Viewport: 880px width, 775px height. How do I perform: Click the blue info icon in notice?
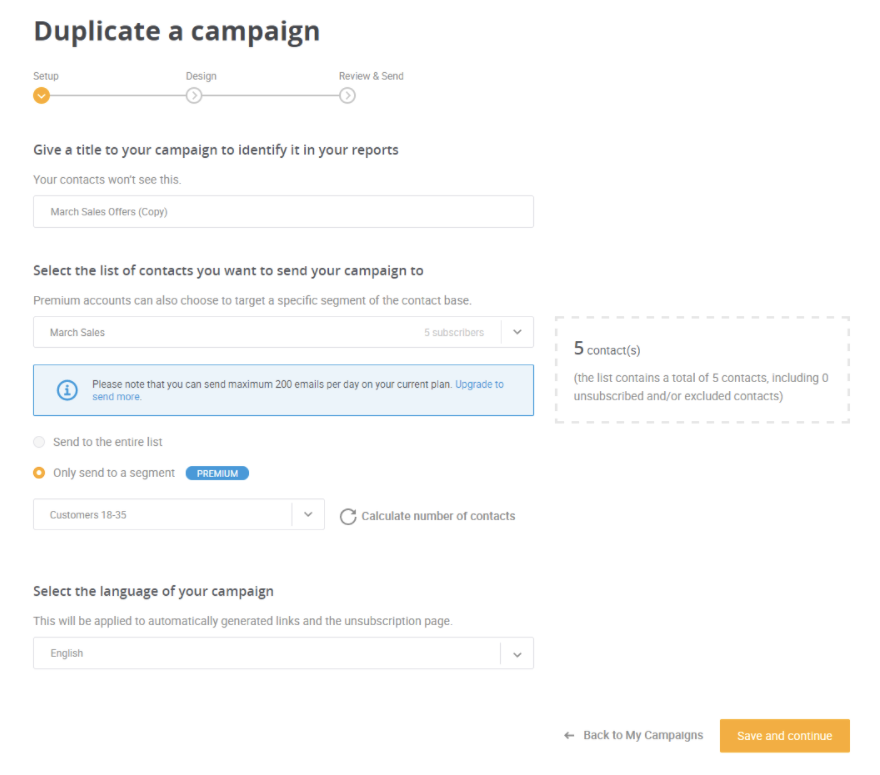click(x=67, y=389)
